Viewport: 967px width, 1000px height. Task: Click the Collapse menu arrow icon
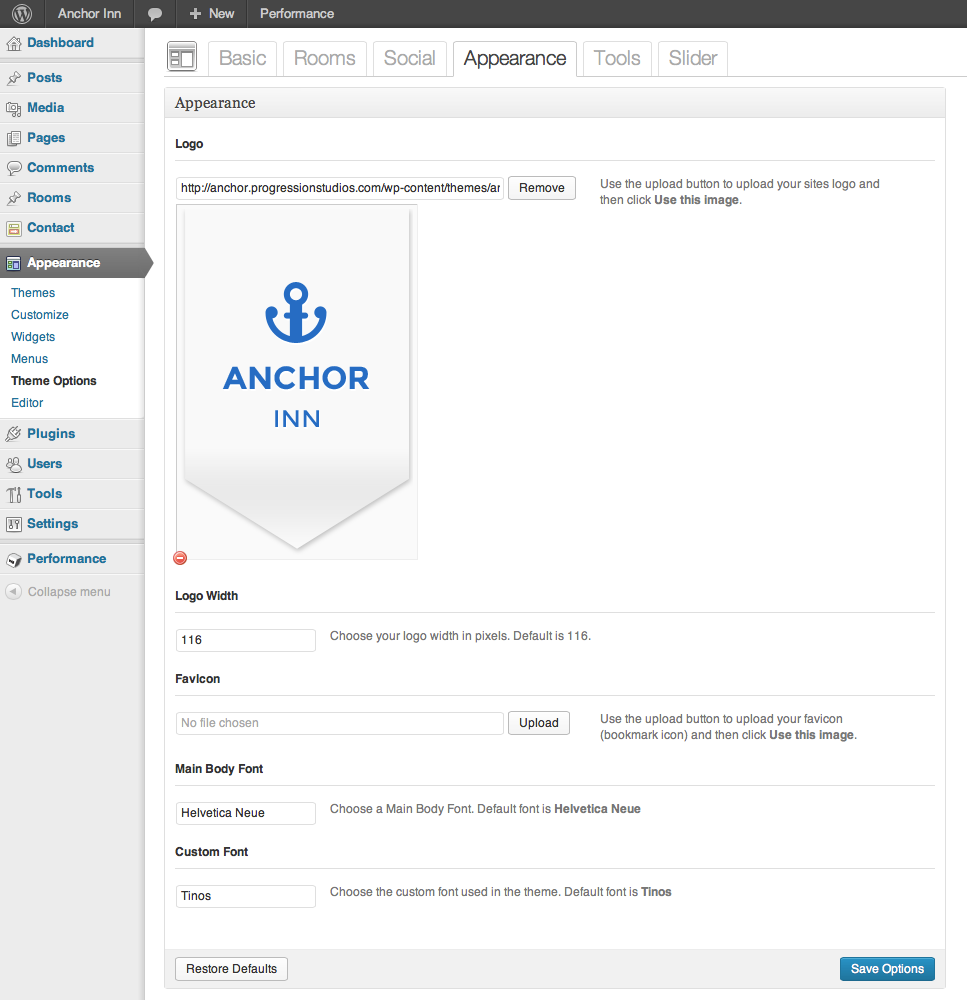13,591
